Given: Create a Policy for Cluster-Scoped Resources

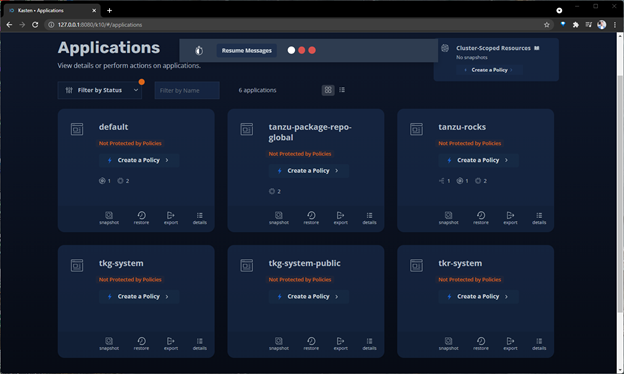Looking at the screenshot, I should click(489, 70).
